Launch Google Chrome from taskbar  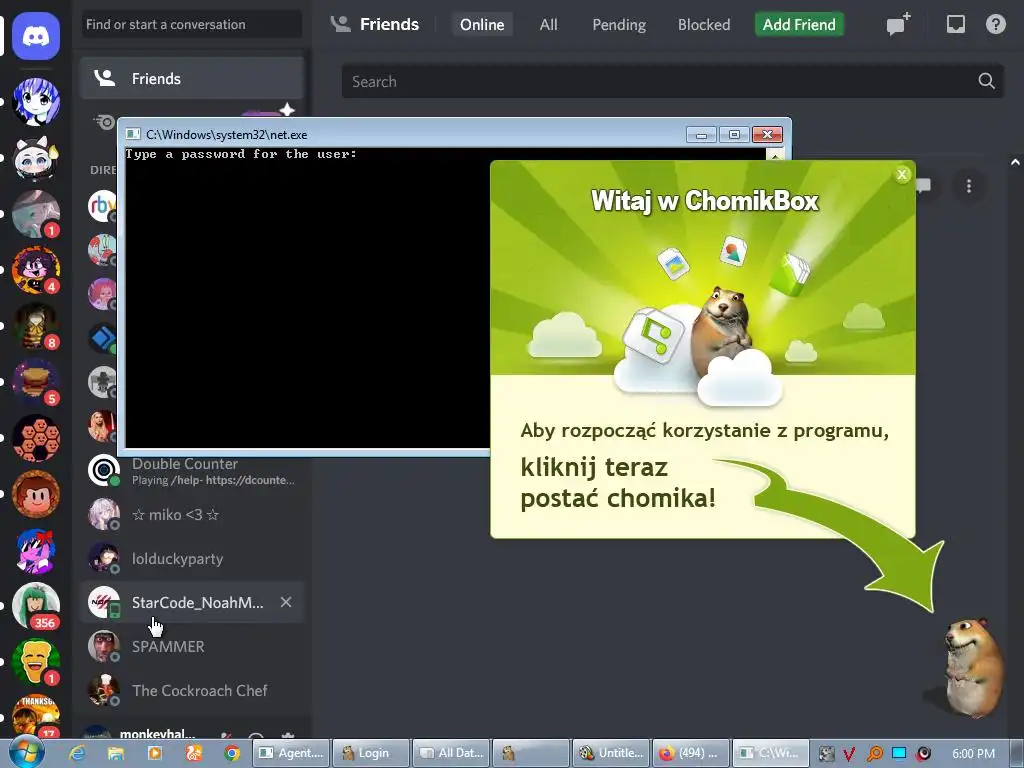(232, 753)
